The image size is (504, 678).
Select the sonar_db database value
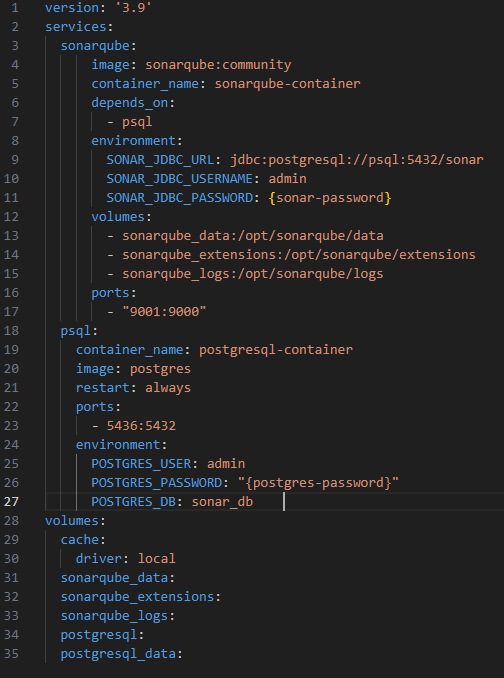click(x=222, y=502)
